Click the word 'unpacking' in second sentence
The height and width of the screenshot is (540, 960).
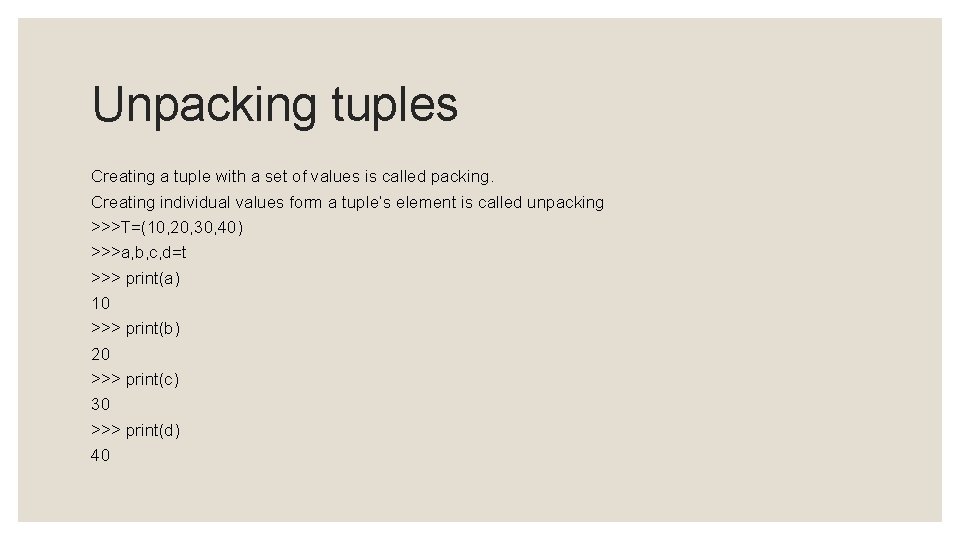565,203
